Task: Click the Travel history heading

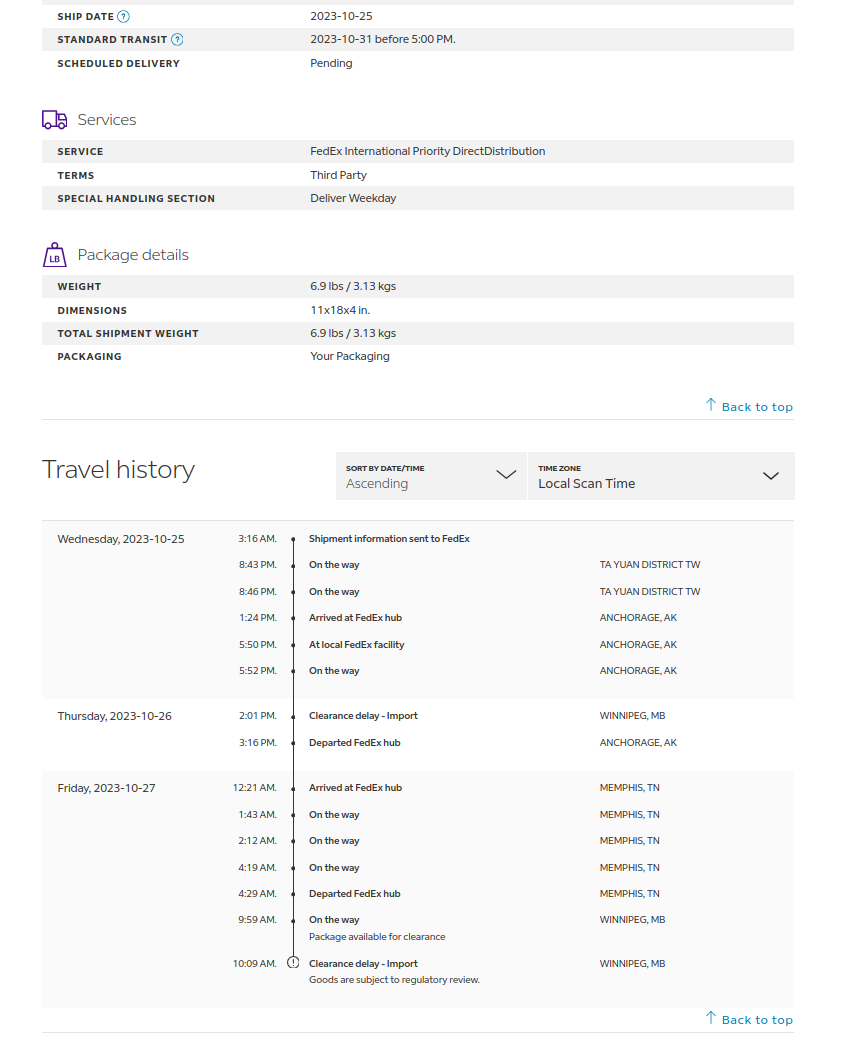Action: 118,470
